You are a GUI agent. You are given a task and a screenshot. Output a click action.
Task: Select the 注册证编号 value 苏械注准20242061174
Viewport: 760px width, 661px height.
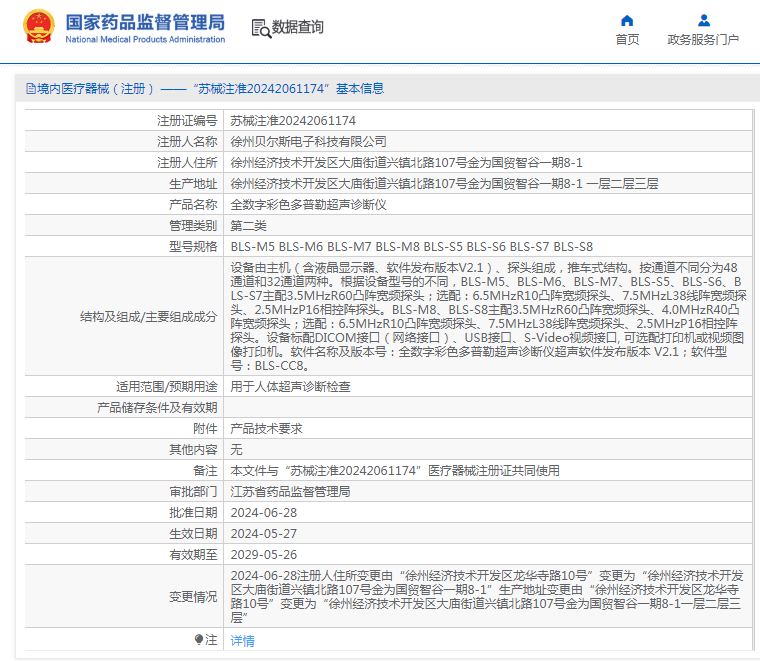click(293, 120)
